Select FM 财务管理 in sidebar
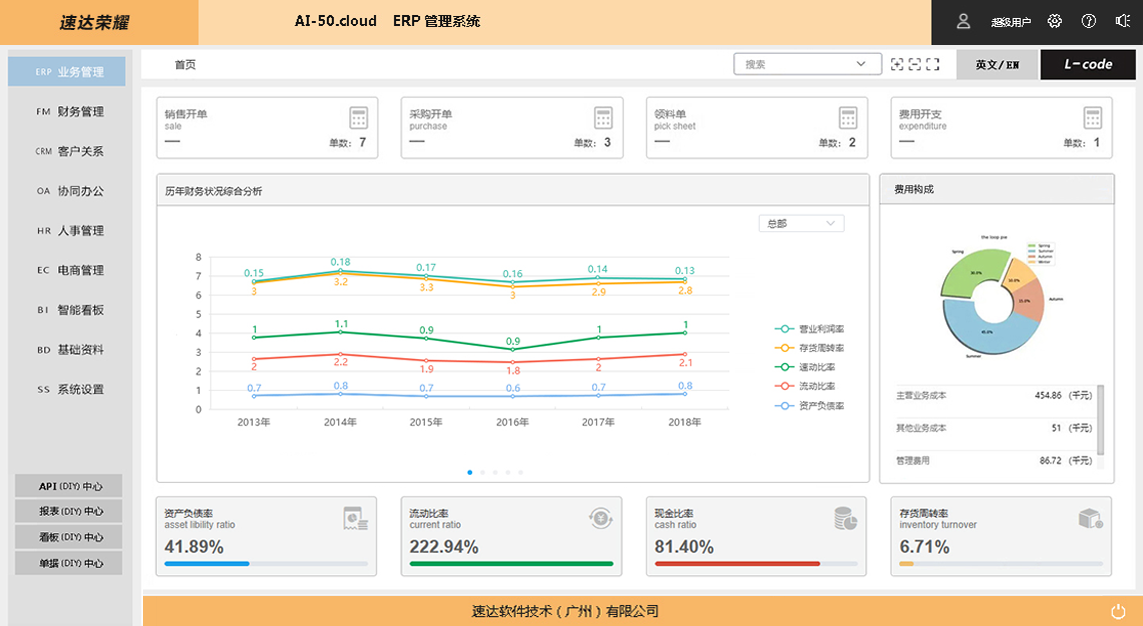Viewport: 1143px width, 626px height. click(x=69, y=112)
